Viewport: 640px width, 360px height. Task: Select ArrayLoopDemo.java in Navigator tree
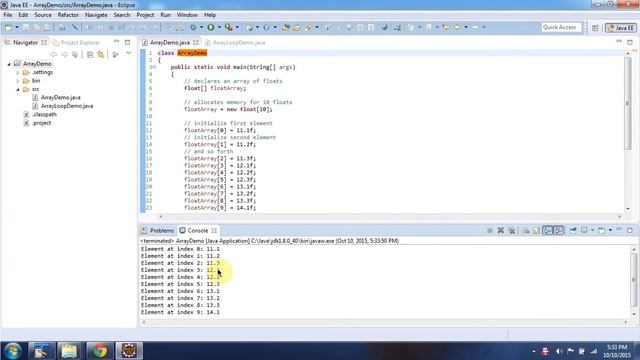[67, 106]
